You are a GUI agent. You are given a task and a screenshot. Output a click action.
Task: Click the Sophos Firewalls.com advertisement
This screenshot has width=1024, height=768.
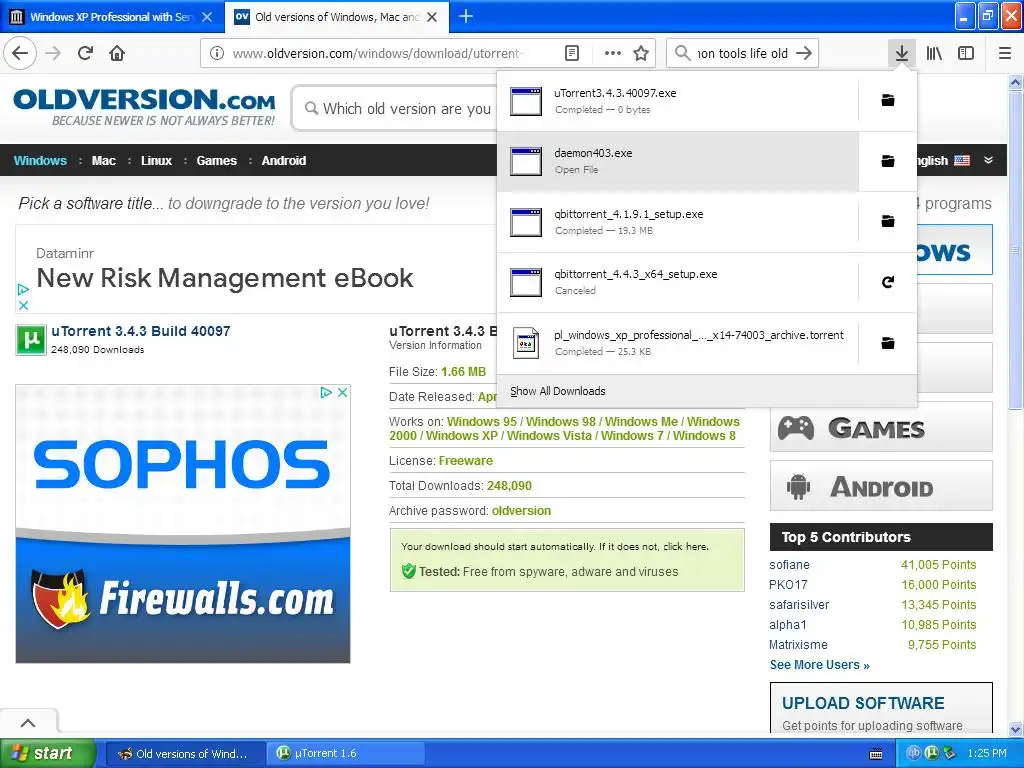183,524
